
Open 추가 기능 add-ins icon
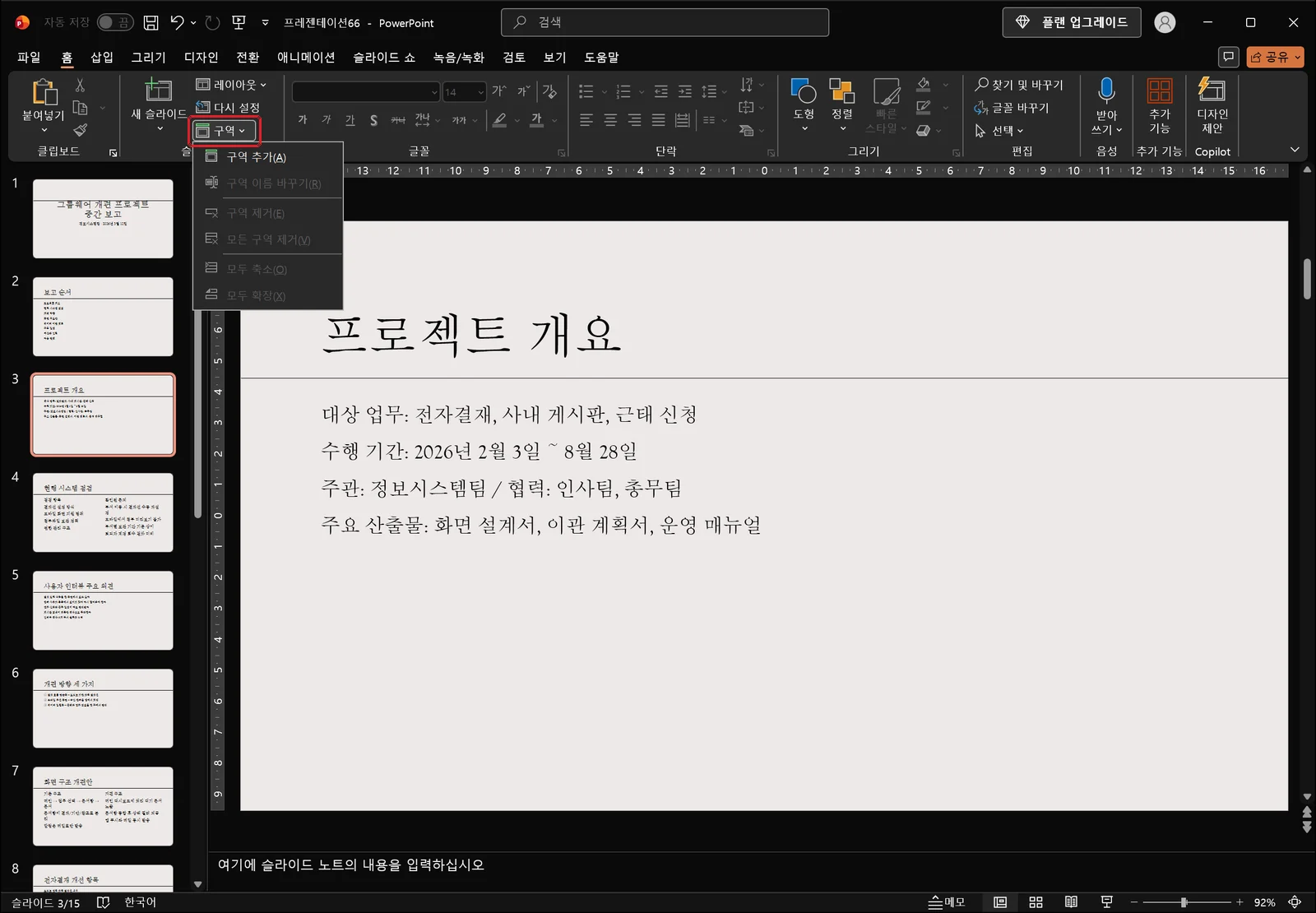click(x=1160, y=90)
